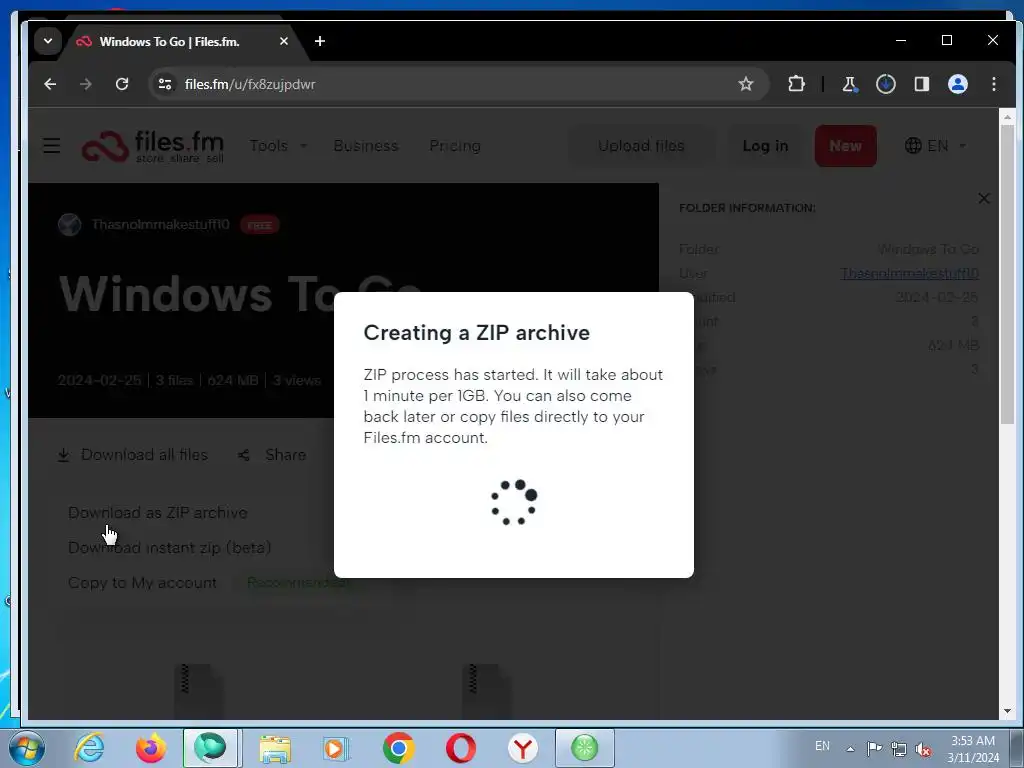The height and width of the screenshot is (768, 1024).
Task: Open the Business menu item
Action: tap(366, 146)
